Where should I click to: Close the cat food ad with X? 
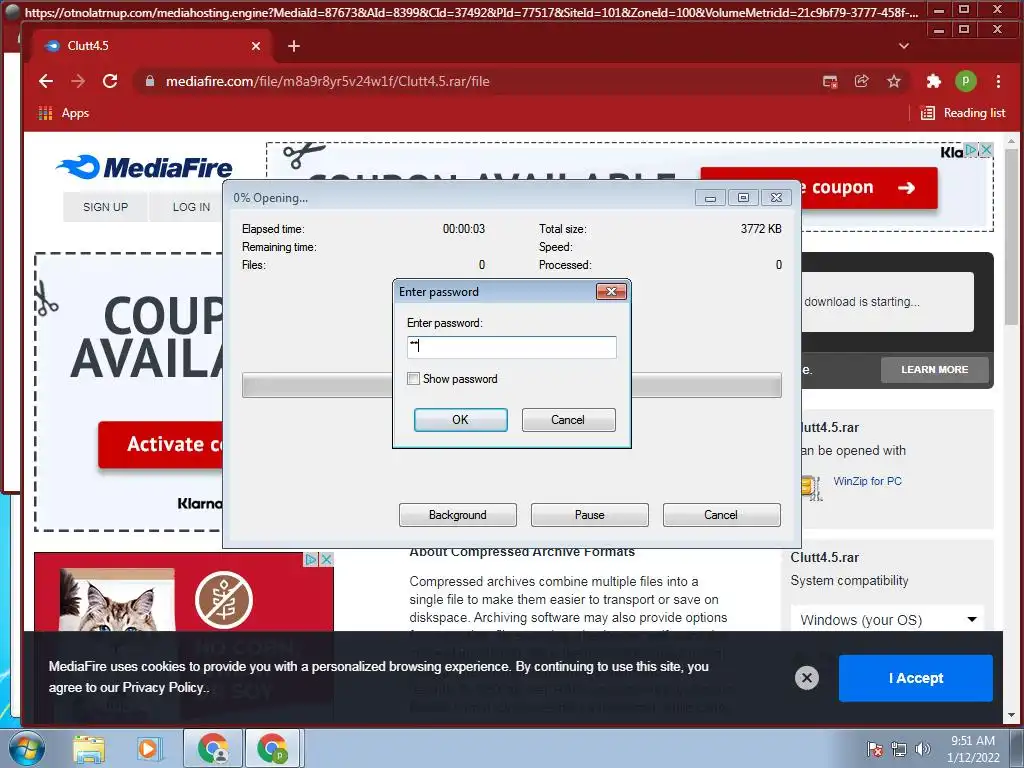pos(327,560)
